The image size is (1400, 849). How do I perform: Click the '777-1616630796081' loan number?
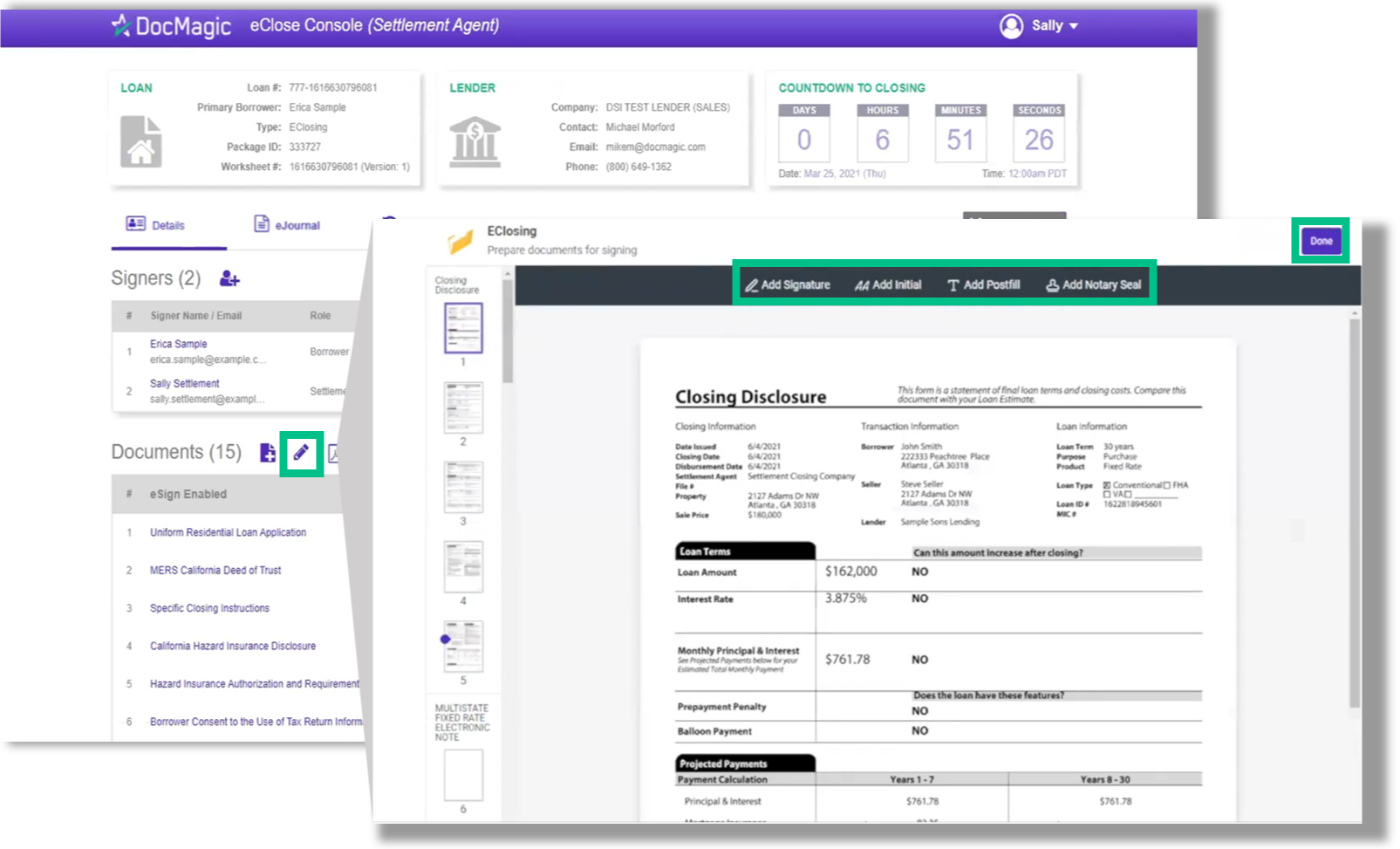(333, 87)
